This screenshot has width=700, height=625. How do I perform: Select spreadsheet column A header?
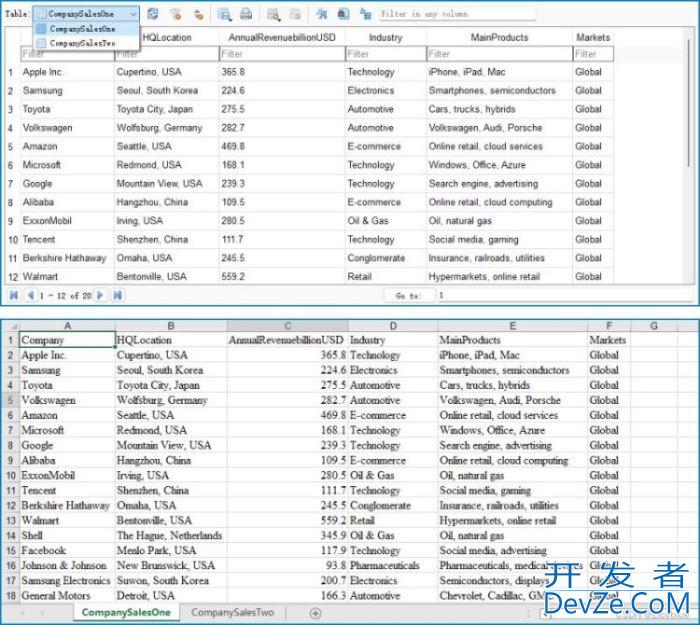tap(67, 326)
